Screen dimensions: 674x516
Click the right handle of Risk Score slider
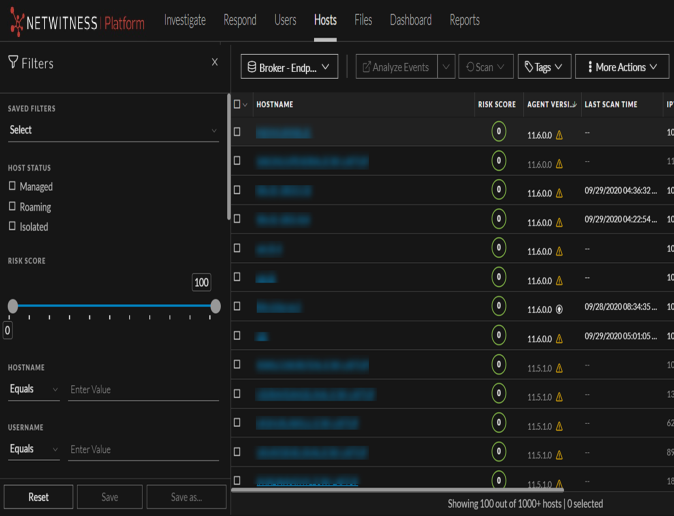(215, 306)
